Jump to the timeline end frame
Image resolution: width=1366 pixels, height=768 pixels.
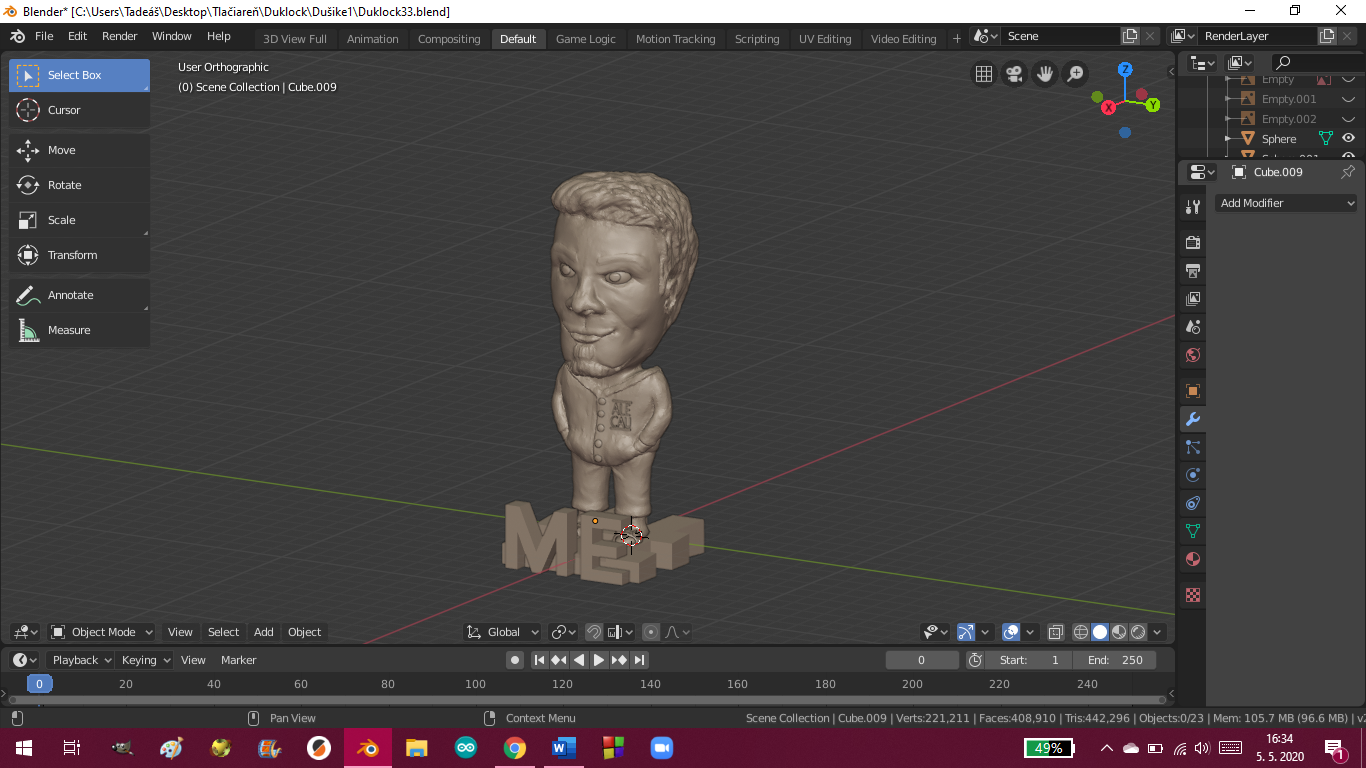coord(639,660)
